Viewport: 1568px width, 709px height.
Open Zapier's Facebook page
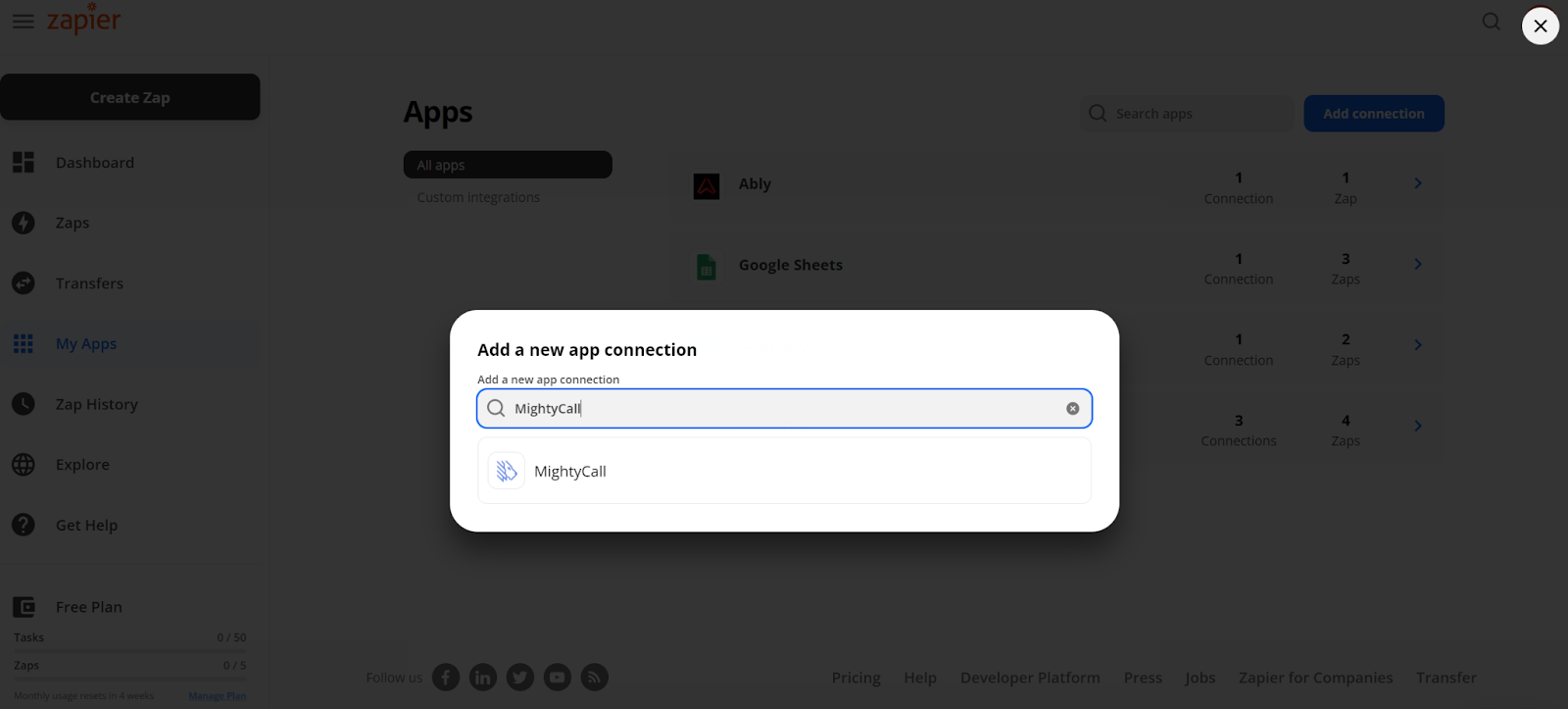click(446, 678)
